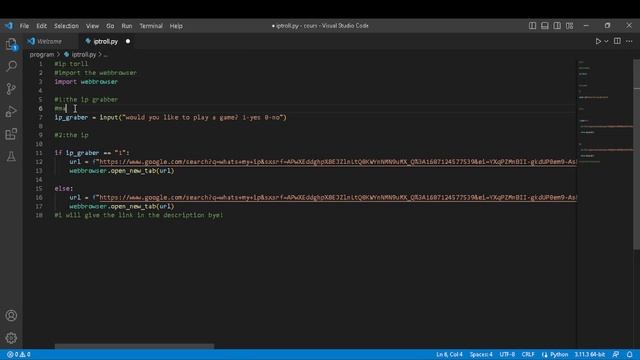Click 'webbrowser.open_new_tab(url)' on line 13
The height and width of the screenshot is (360, 640).
122,171
